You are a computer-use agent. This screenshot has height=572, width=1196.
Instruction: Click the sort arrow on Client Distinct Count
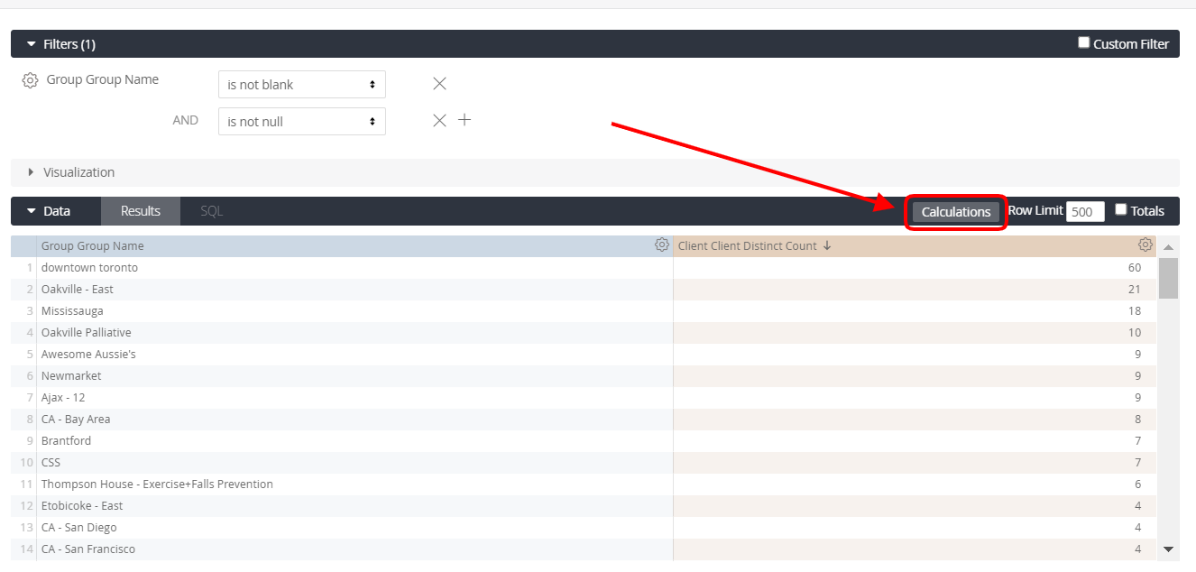click(827, 246)
